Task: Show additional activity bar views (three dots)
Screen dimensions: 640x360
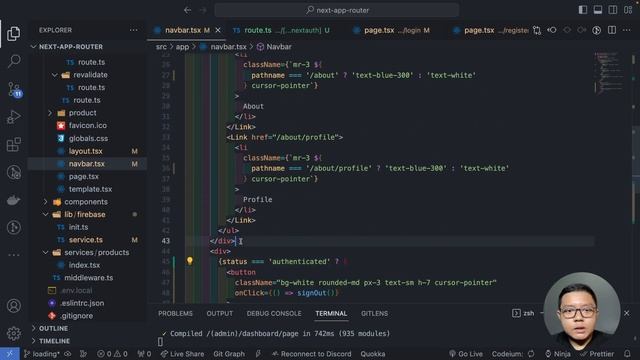Action: (x=13, y=255)
